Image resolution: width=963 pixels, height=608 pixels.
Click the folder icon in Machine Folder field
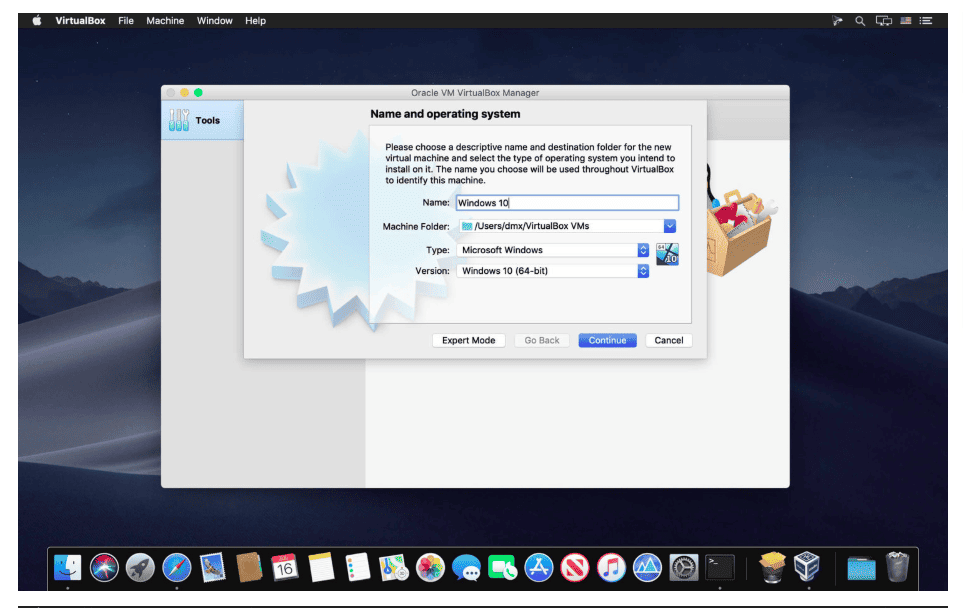[467, 226]
